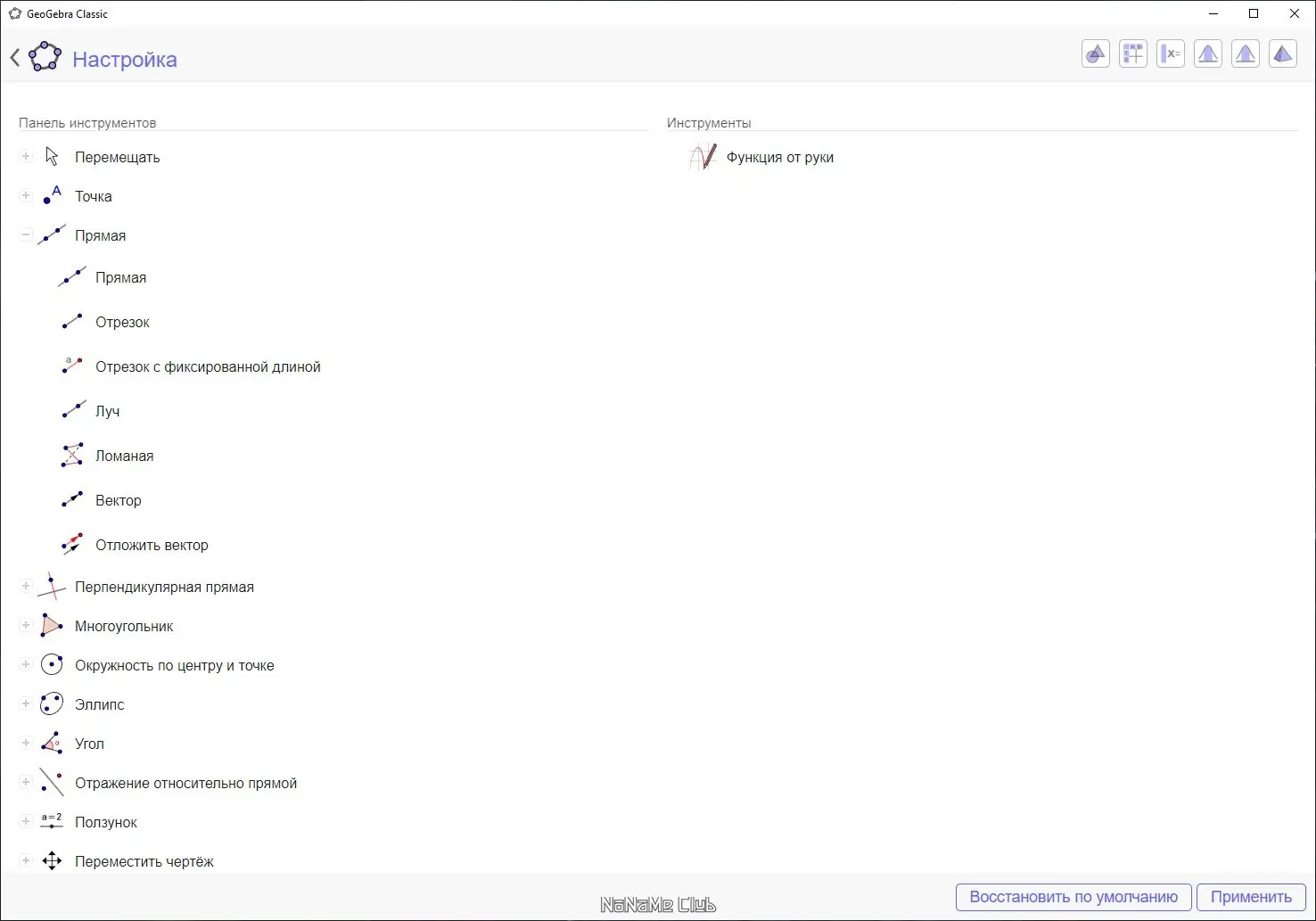Click the Эллипс tool icon
The width and height of the screenshot is (1316, 921).
tap(52, 704)
